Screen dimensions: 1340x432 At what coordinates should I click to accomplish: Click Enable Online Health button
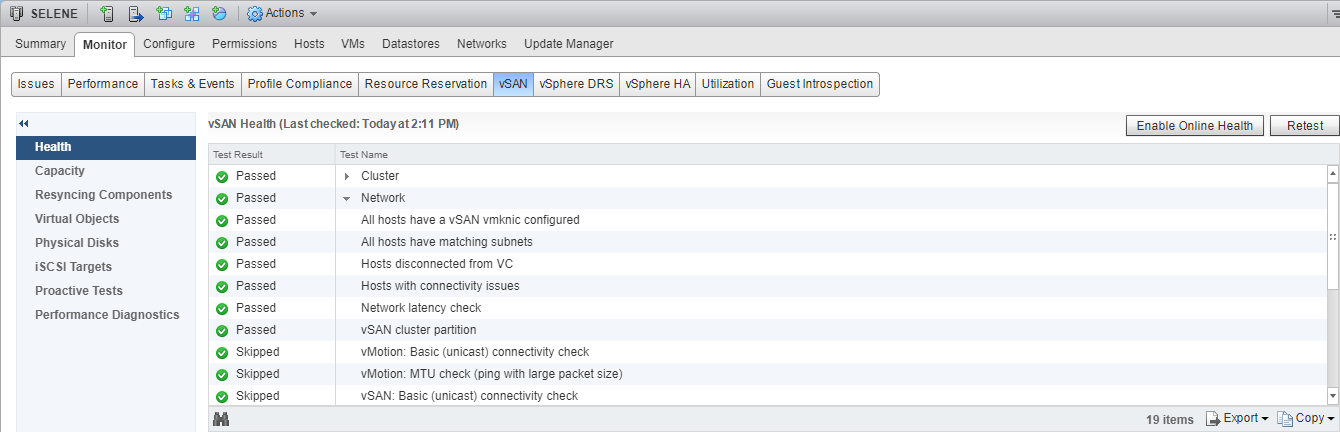pos(1194,126)
